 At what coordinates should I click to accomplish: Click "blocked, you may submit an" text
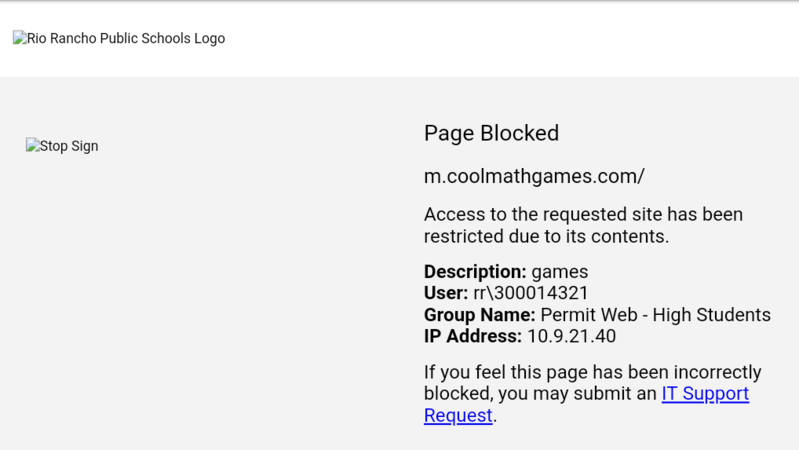(x=540, y=394)
